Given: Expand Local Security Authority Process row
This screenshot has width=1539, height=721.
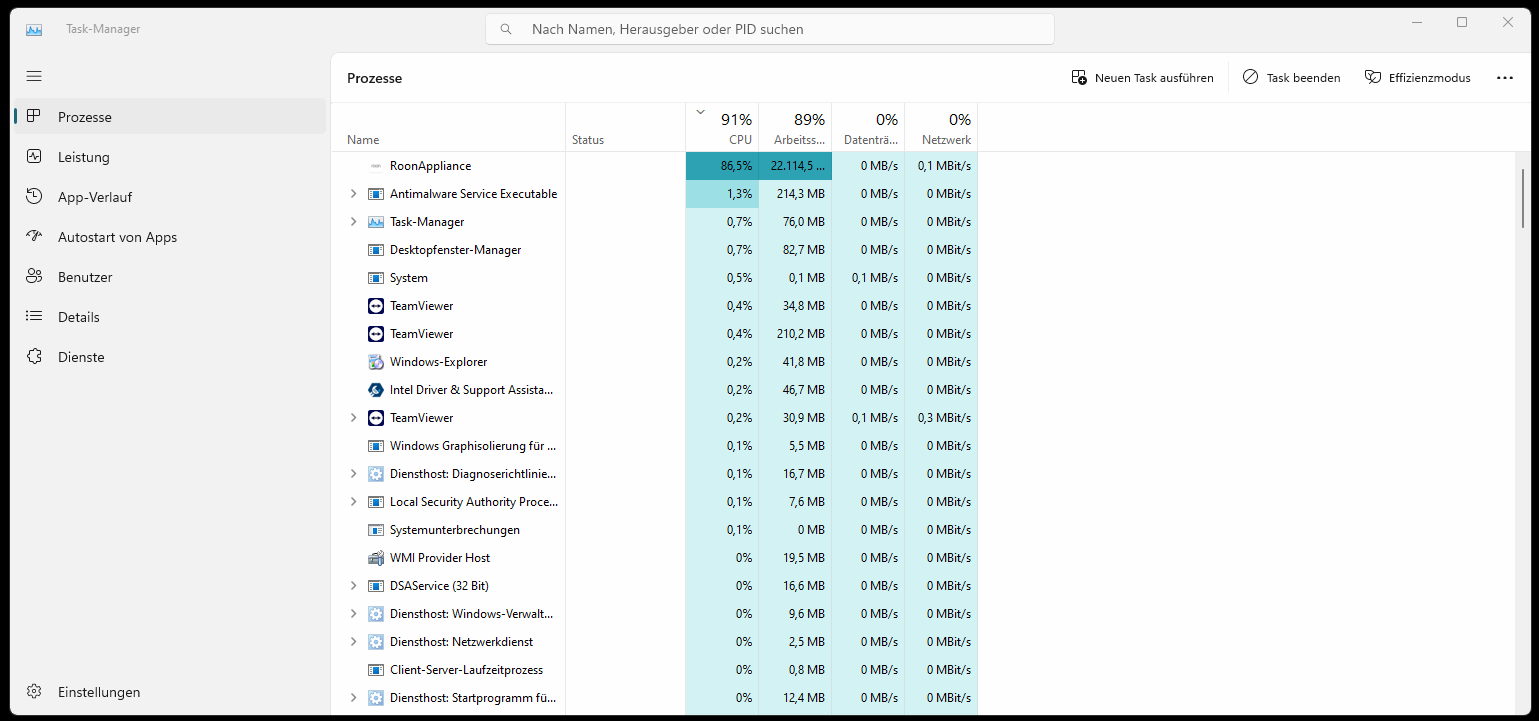Looking at the screenshot, I should pyautogui.click(x=353, y=502).
